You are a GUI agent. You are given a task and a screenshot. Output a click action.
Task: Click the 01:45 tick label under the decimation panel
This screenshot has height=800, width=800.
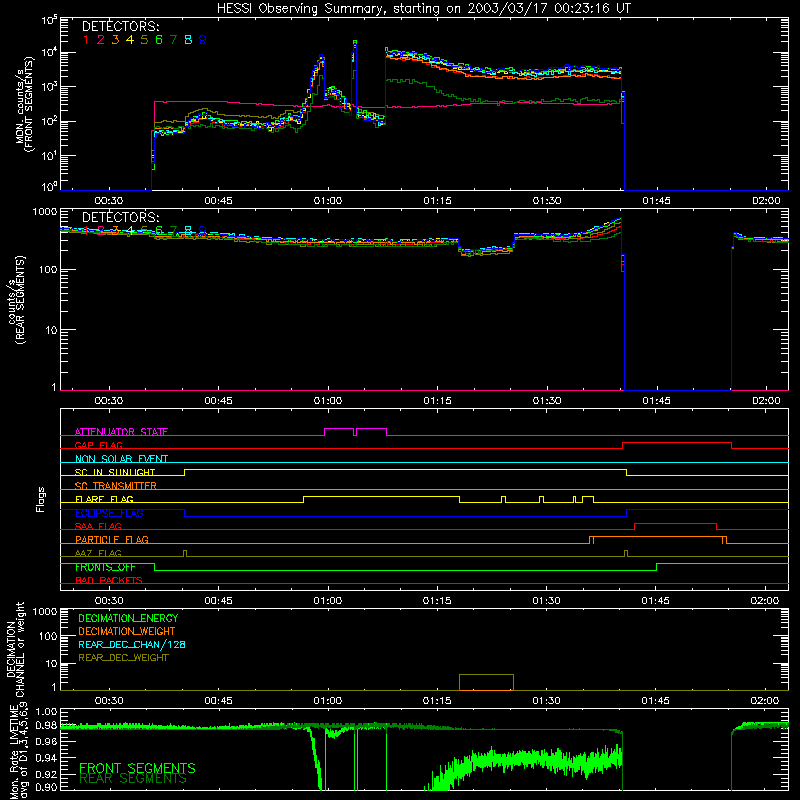(656, 701)
